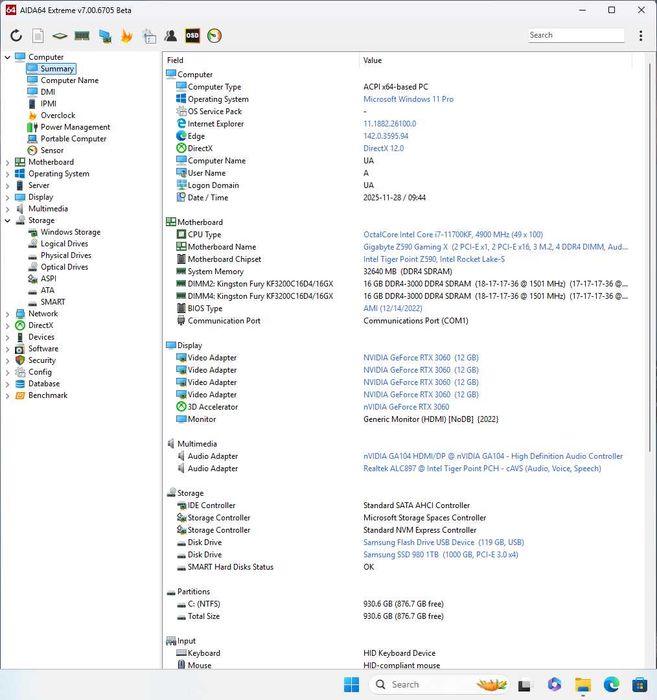Viewport: 657px width, 700px height.
Task: Open Optical Drives under Storage
Action: [x=64, y=267]
